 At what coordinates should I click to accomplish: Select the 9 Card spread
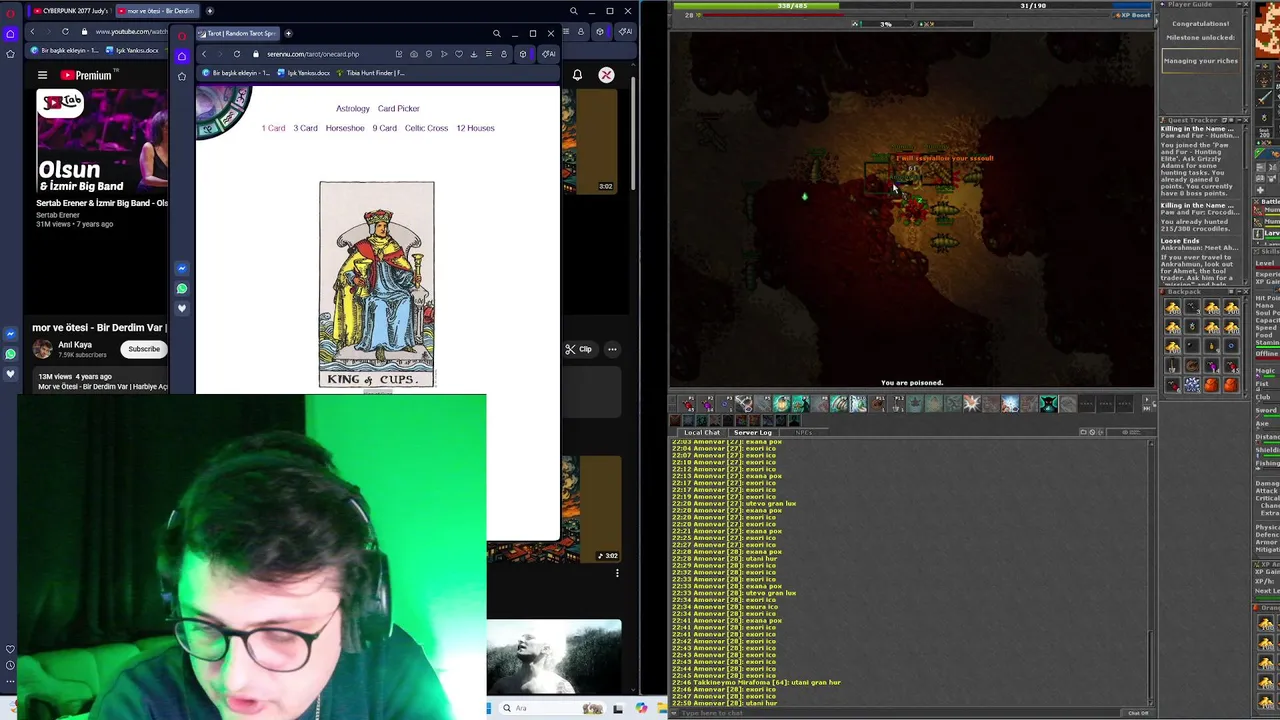384,128
